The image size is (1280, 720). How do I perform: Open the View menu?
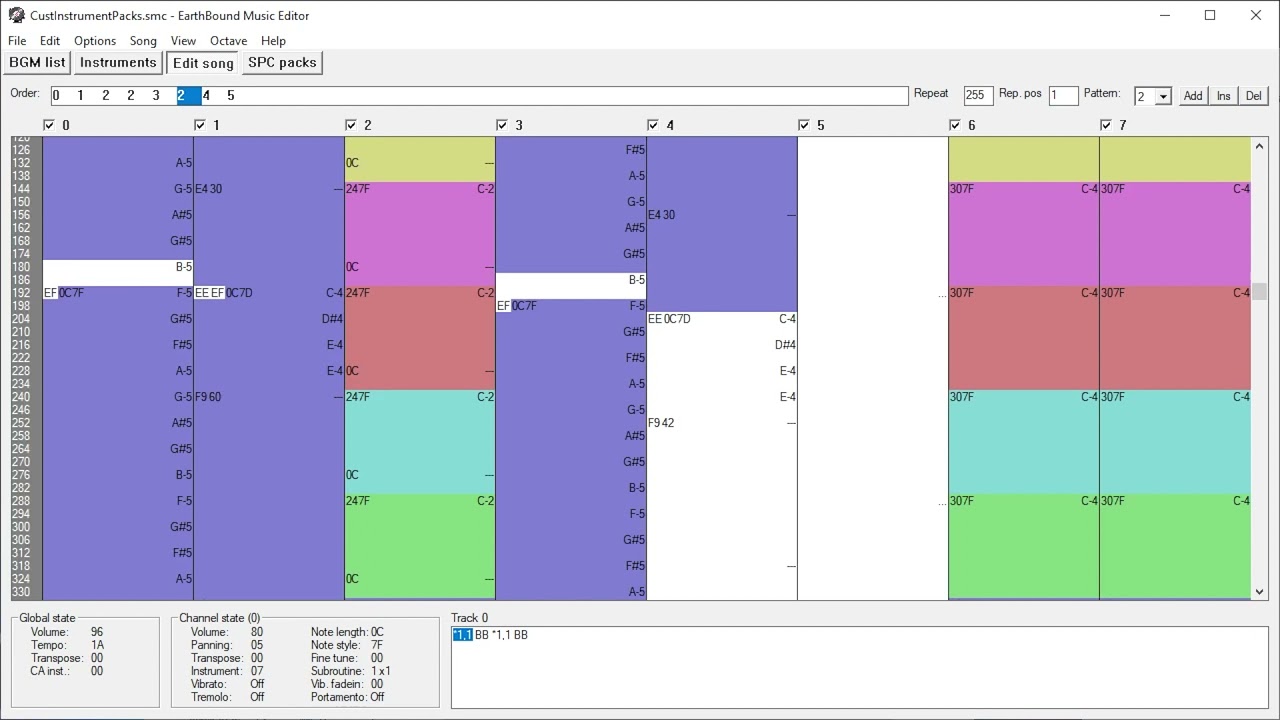(x=183, y=41)
